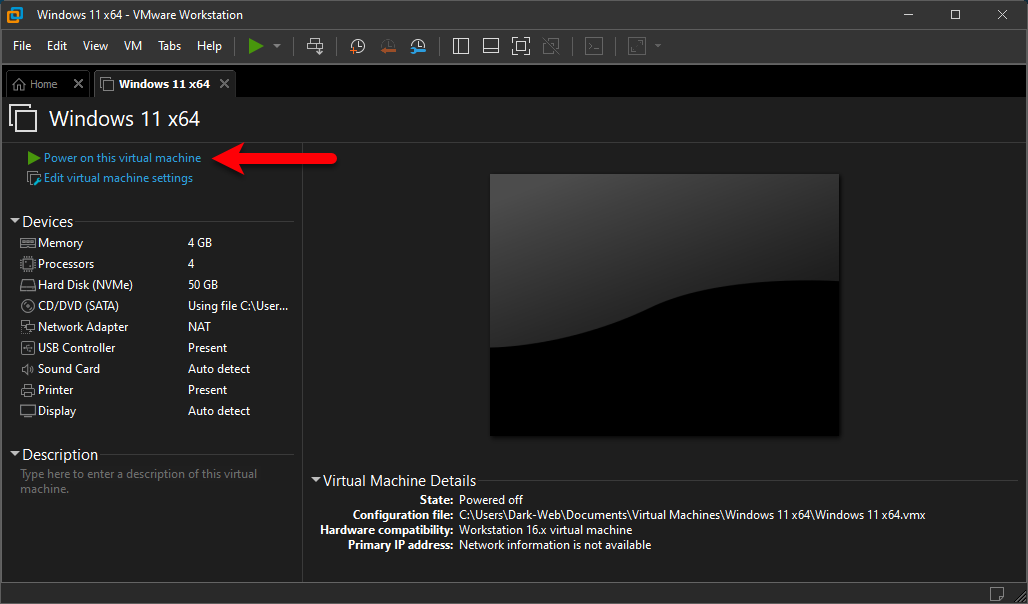Enter full screen mode icon

click(x=521, y=46)
